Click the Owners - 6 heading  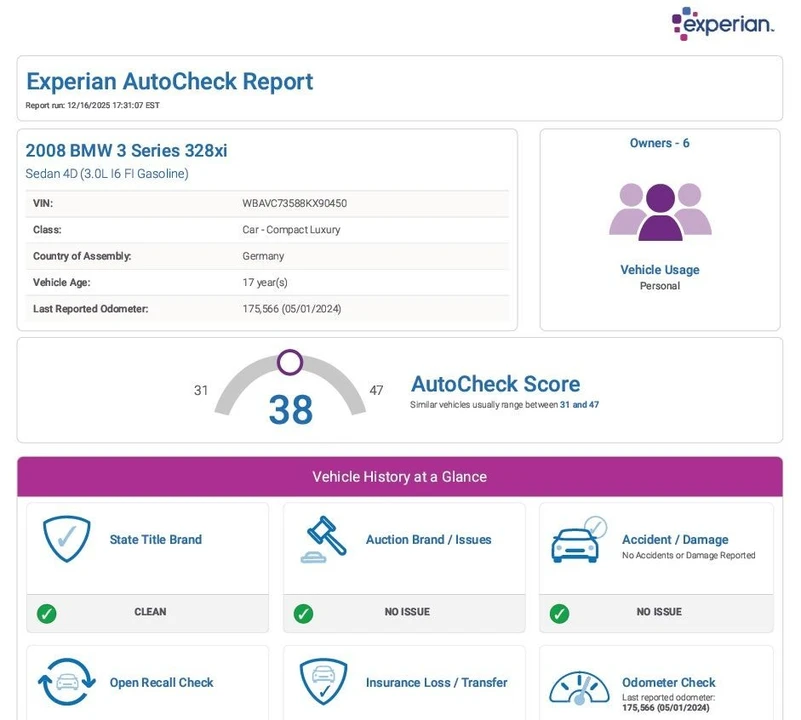(x=659, y=143)
